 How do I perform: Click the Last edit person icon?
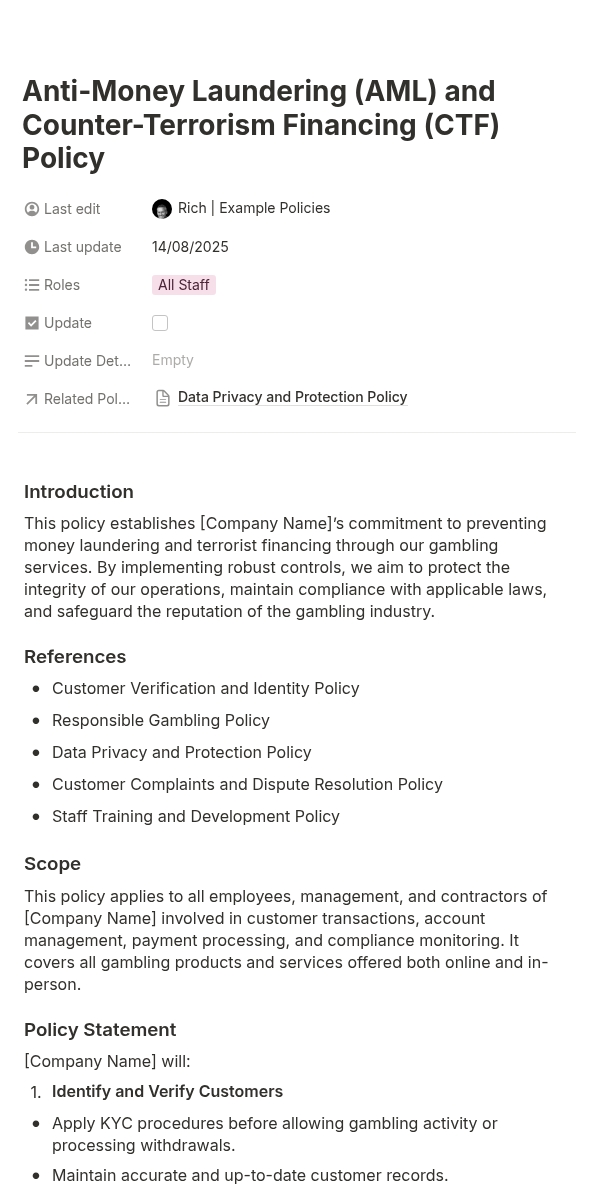[32, 209]
